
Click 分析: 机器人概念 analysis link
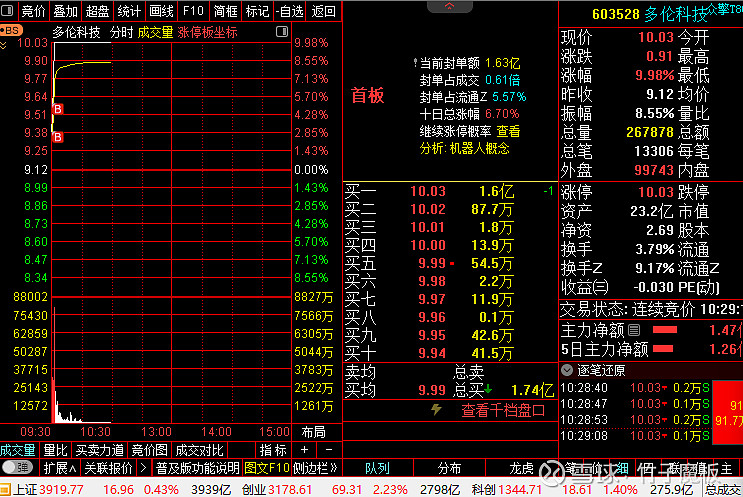[x=464, y=149]
